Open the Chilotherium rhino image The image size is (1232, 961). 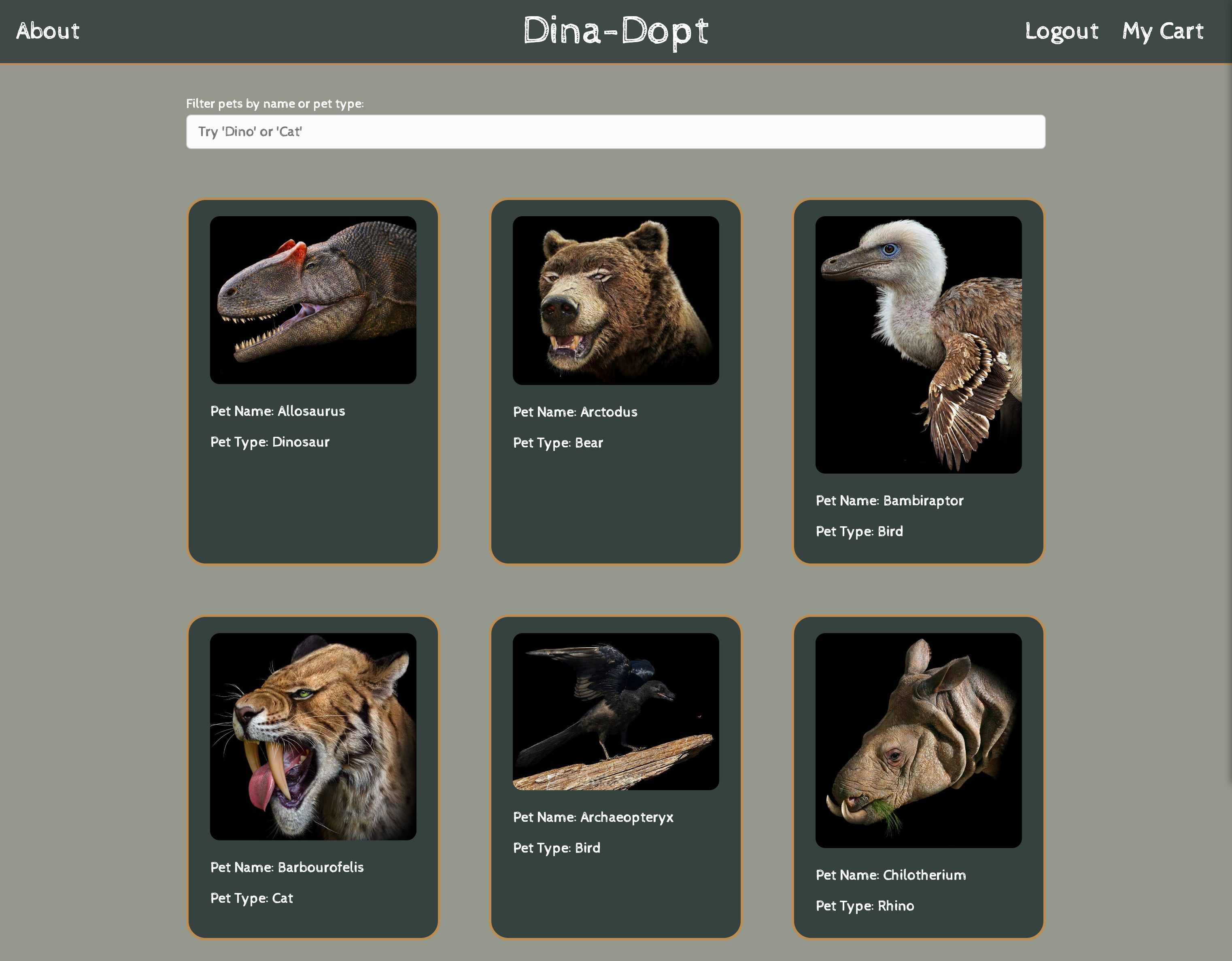918,740
